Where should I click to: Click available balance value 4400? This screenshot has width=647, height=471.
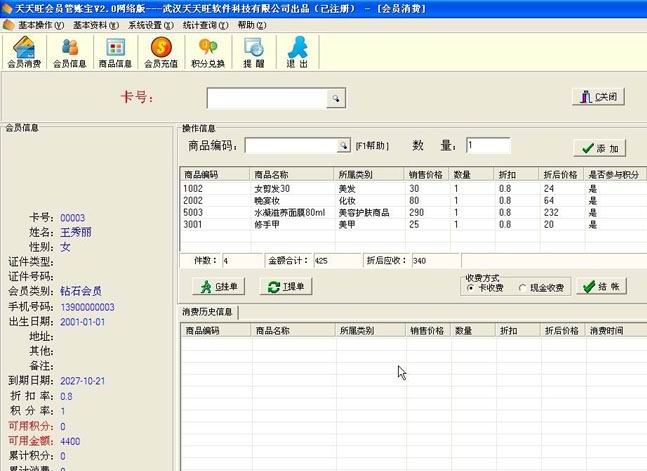coord(70,442)
